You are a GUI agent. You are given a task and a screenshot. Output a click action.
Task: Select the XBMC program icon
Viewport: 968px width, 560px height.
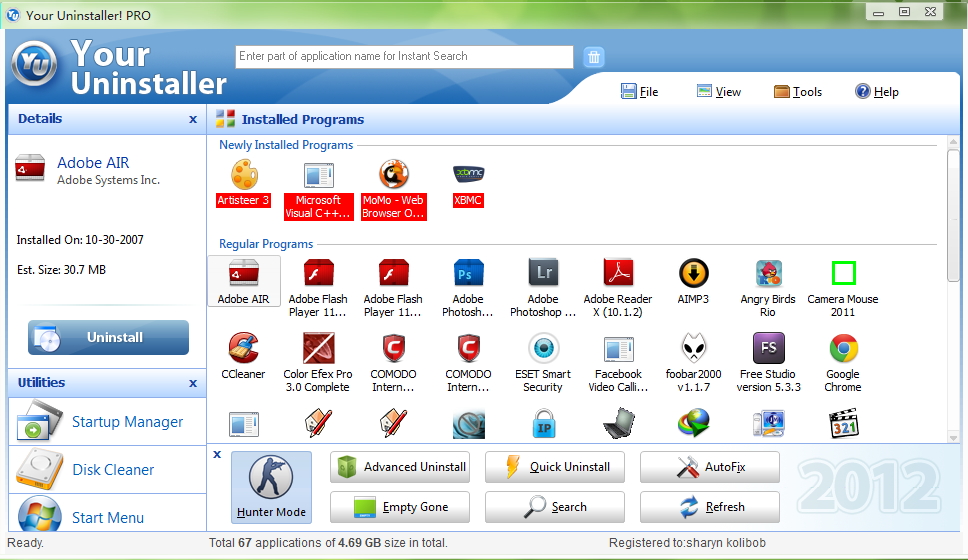(x=468, y=175)
